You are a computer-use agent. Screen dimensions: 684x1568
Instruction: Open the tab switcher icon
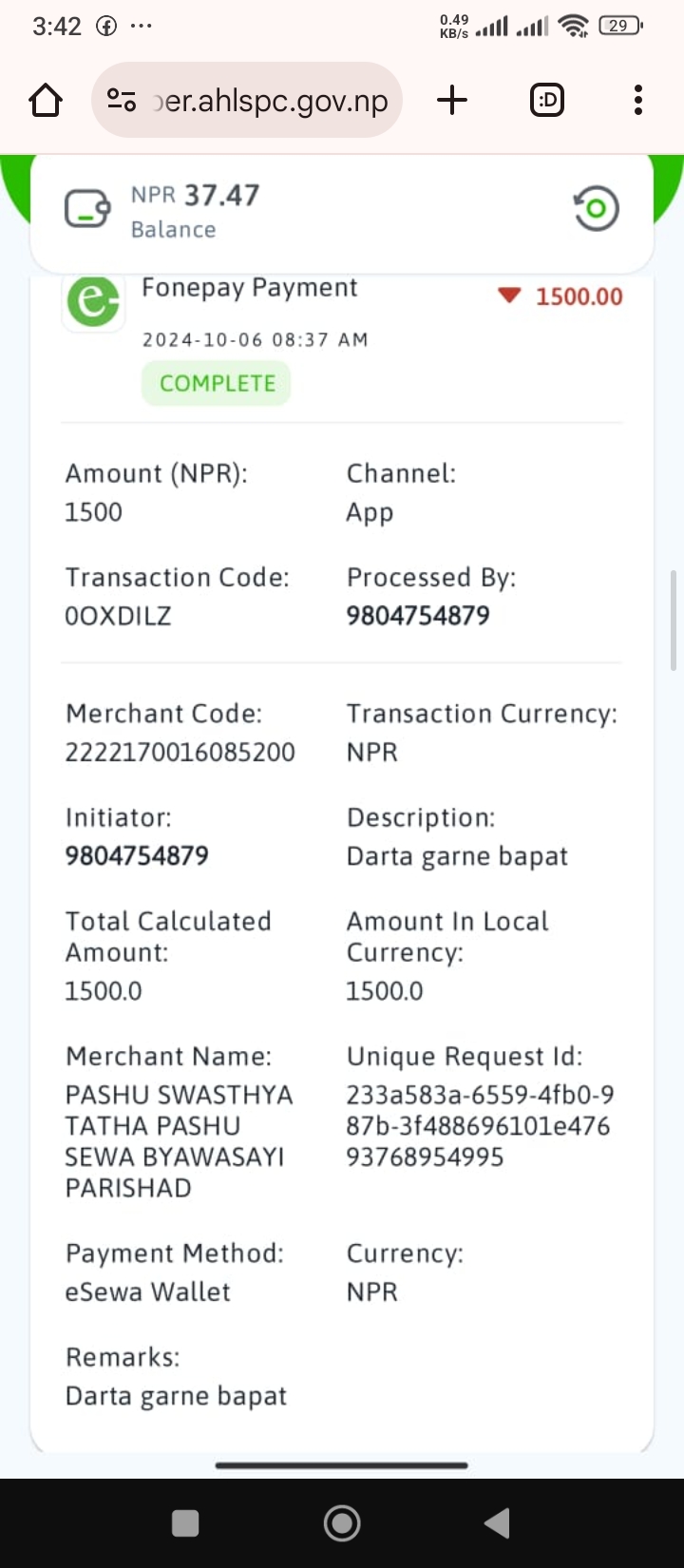pos(547,100)
